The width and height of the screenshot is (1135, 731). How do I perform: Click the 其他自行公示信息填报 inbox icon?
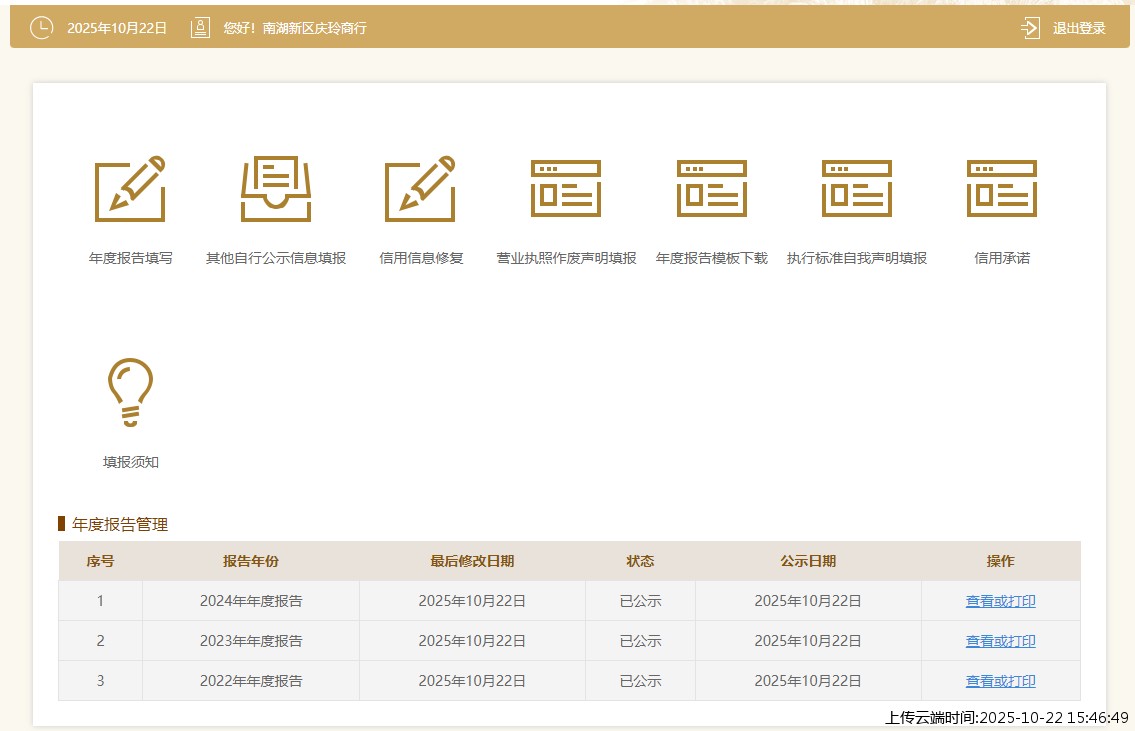coord(276,189)
